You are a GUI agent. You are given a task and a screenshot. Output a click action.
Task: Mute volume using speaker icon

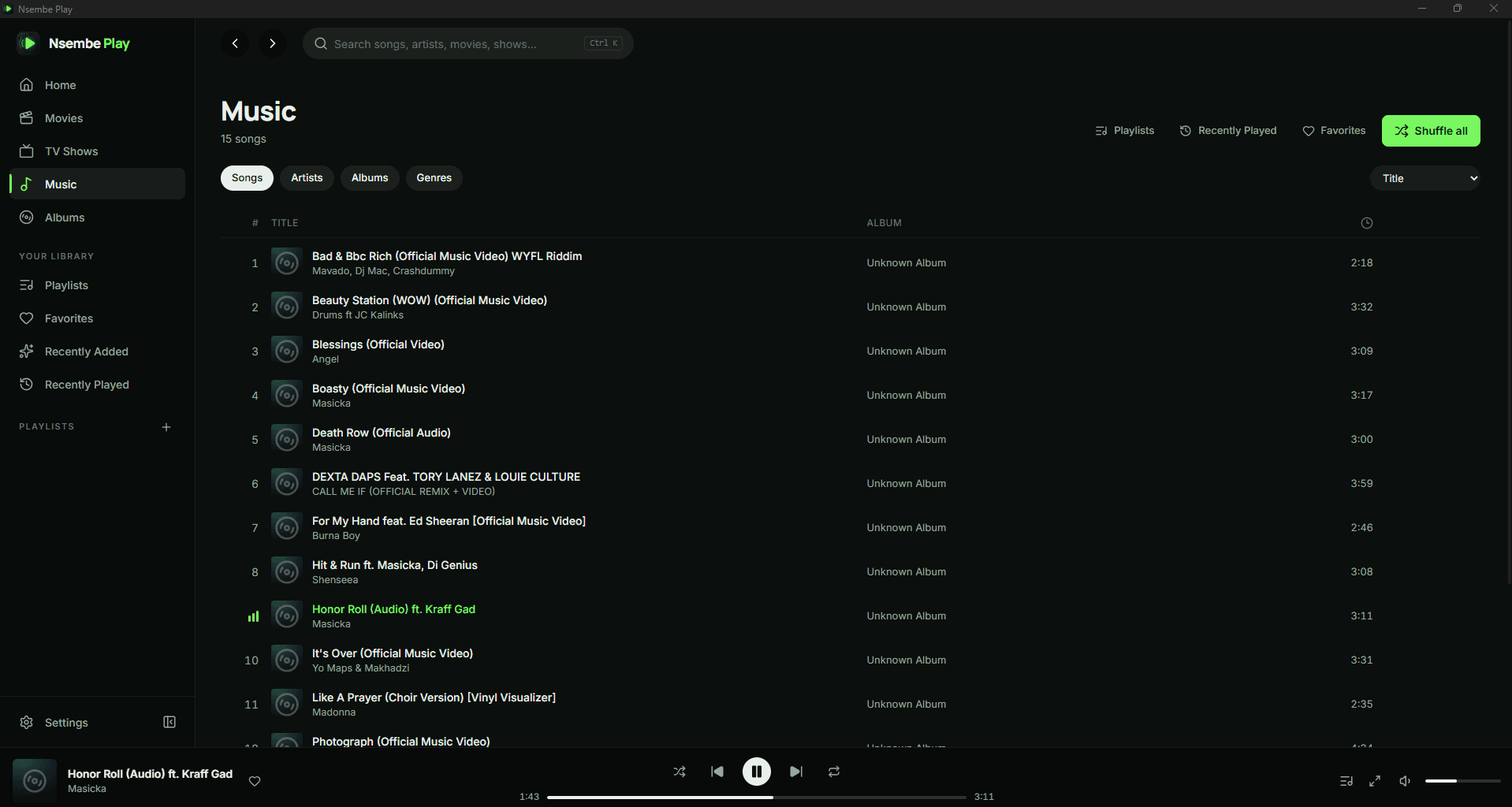pyautogui.click(x=1405, y=781)
